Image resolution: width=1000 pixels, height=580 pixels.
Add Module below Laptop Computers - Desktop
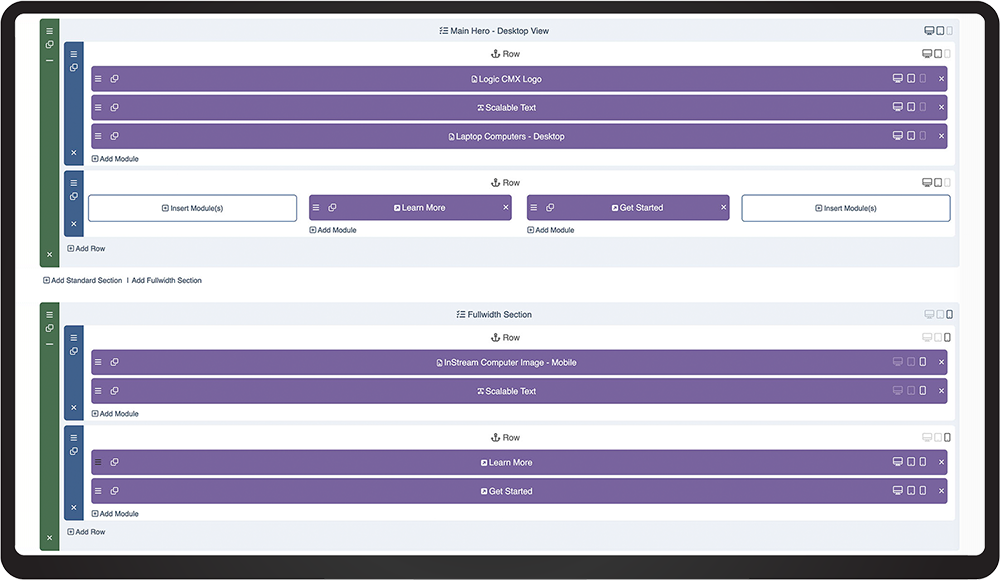tap(115, 159)
